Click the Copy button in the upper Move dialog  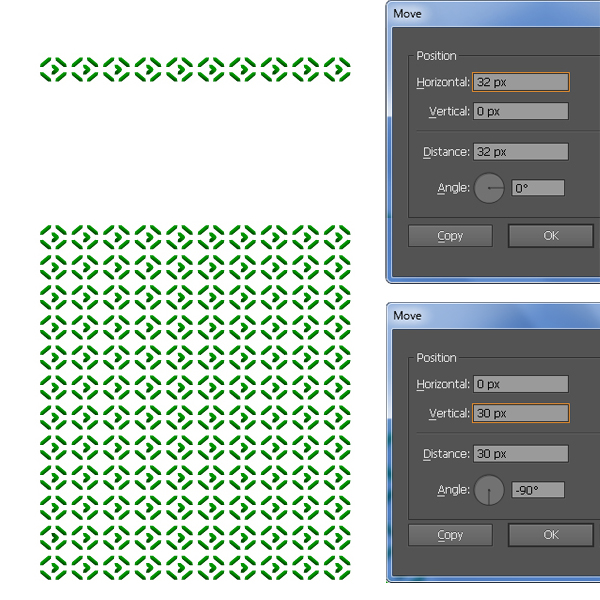pyautogui.click(x=450, y=236)
